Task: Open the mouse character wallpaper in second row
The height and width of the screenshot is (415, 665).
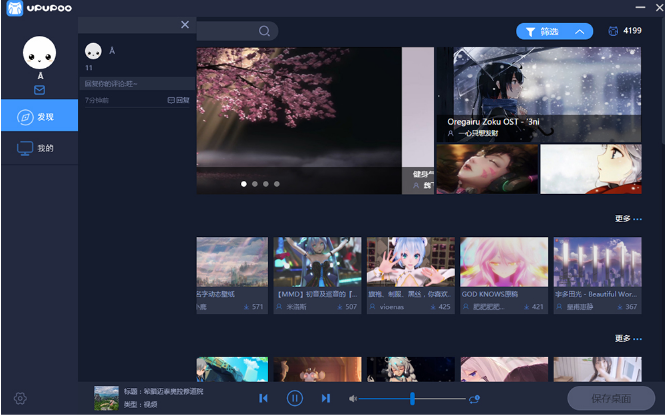Action: click(318, 369)
